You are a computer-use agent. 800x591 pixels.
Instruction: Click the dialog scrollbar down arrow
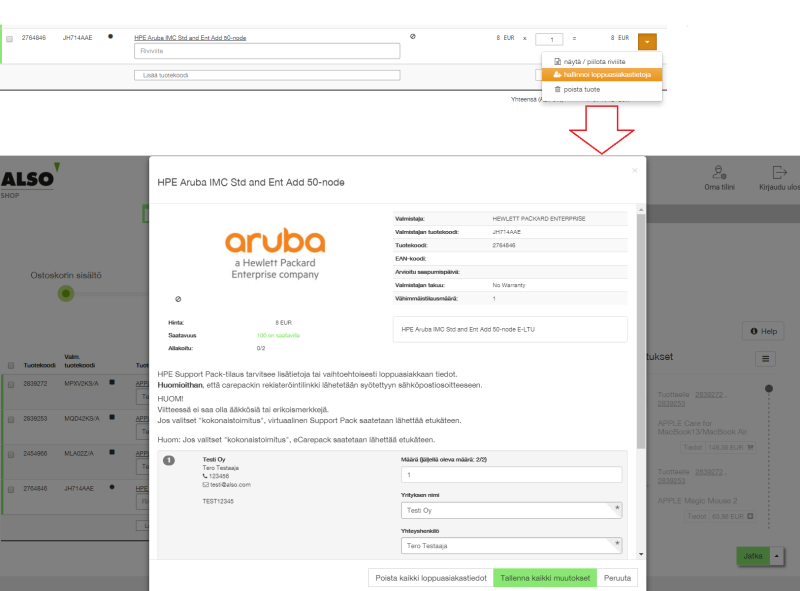point(641,554)
